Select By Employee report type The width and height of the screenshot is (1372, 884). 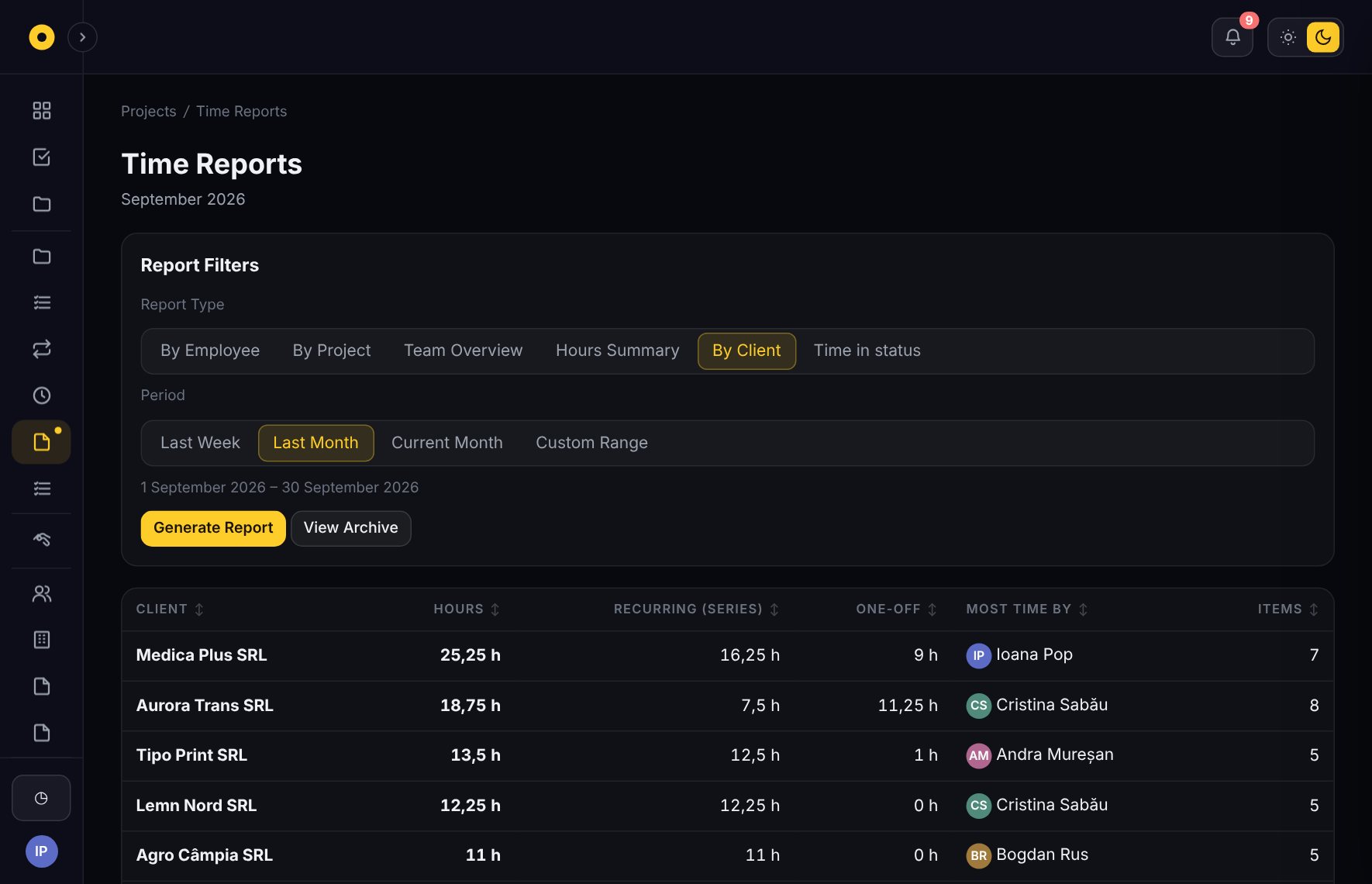[x=210, y=350]
